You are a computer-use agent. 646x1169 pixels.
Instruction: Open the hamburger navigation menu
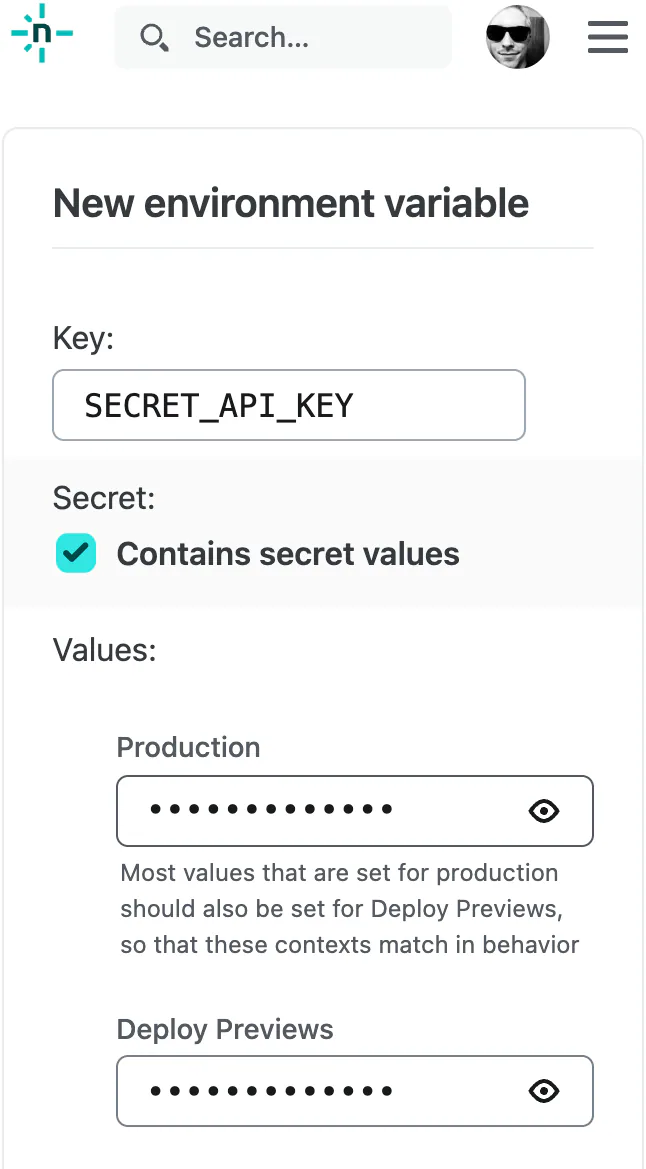(x=607, y=36)
